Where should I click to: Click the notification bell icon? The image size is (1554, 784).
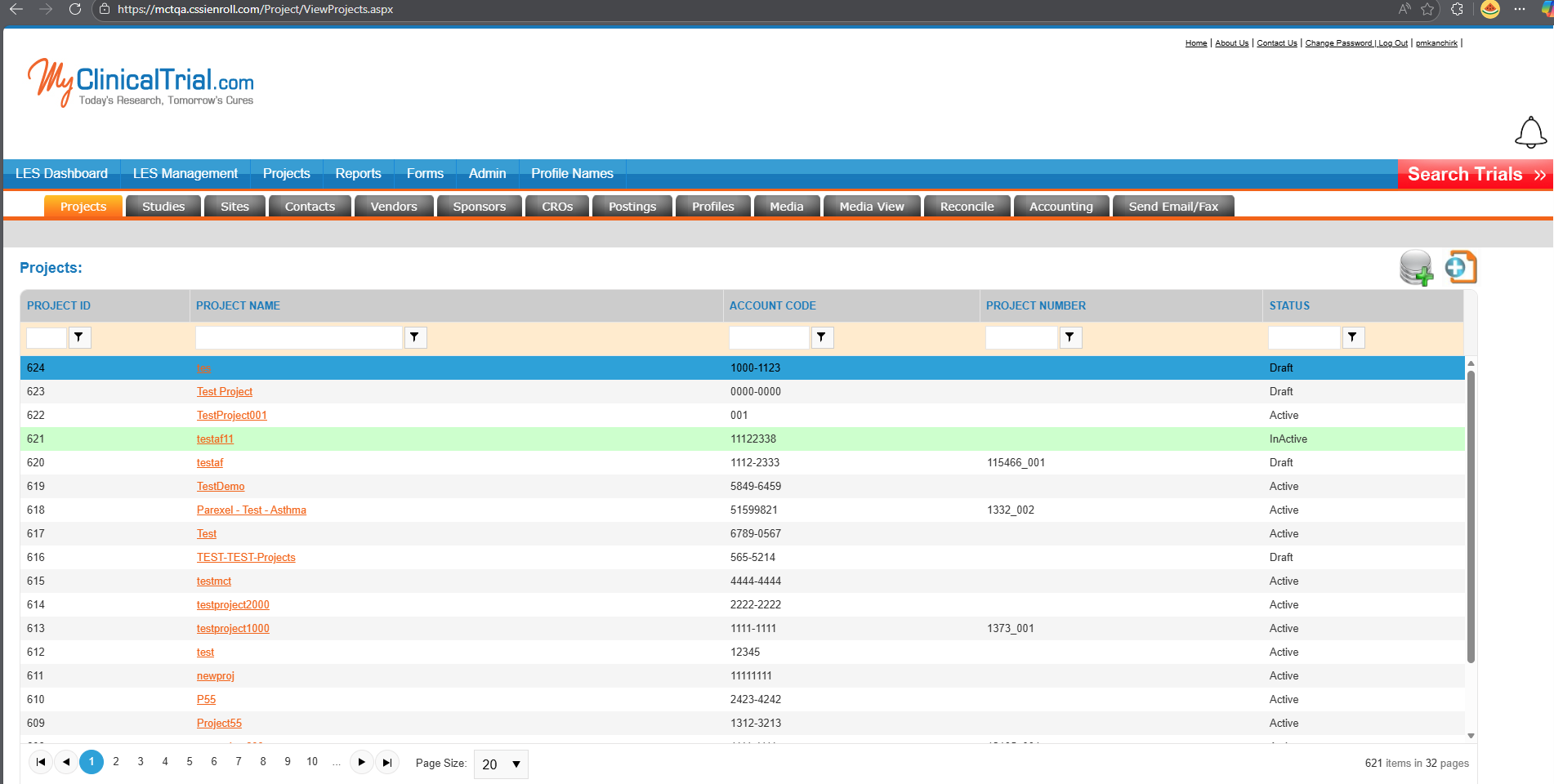click(x=1530, y=132)
